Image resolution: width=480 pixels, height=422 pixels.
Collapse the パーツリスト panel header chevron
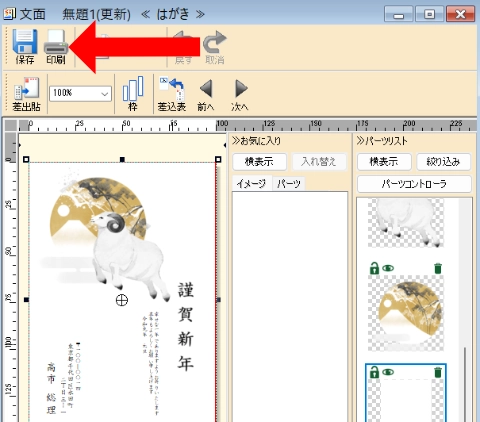(x=361, y=141)
